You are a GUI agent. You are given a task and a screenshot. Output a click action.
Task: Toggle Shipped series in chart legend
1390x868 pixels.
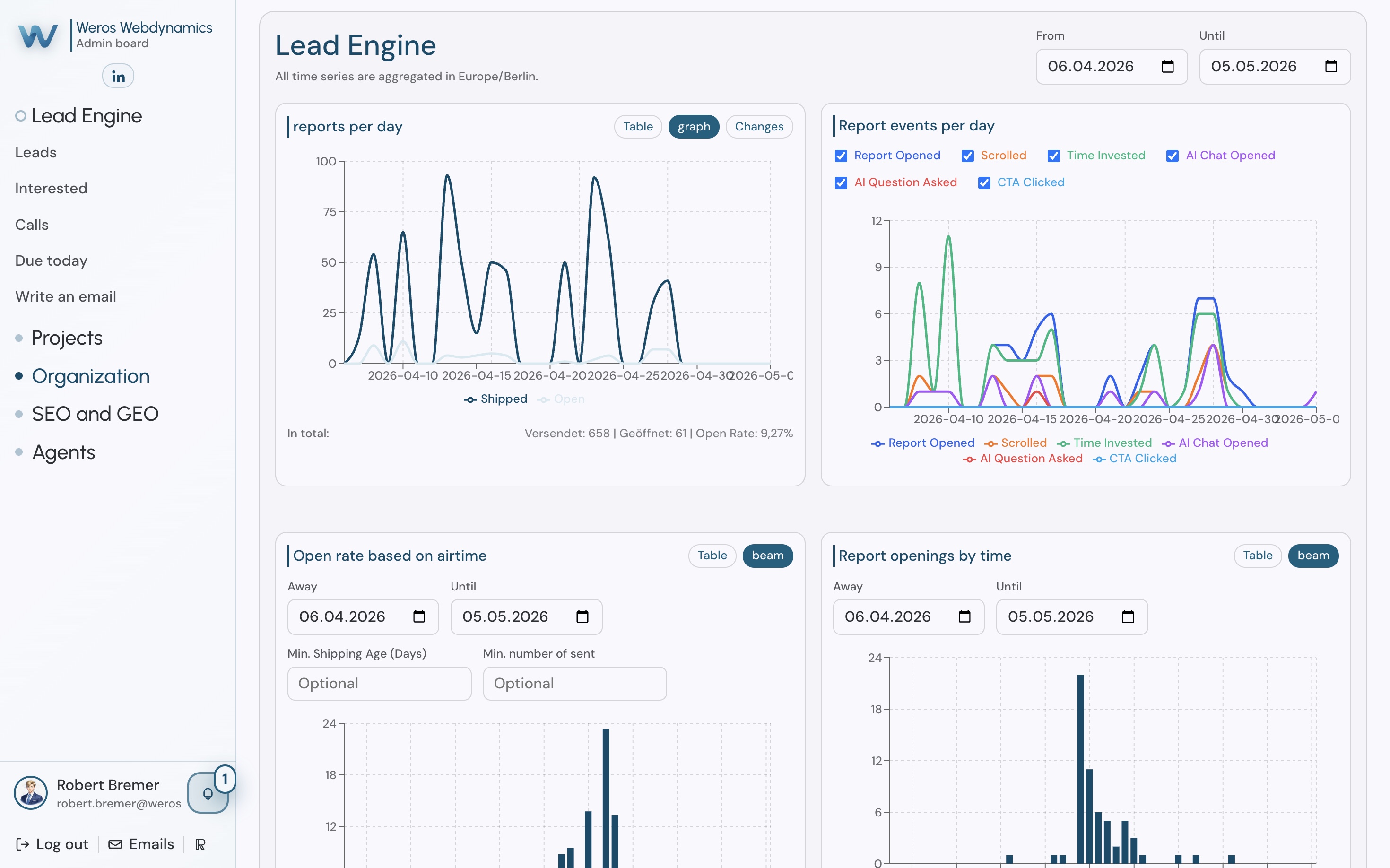pyautogui.click(x=495, y=399)
